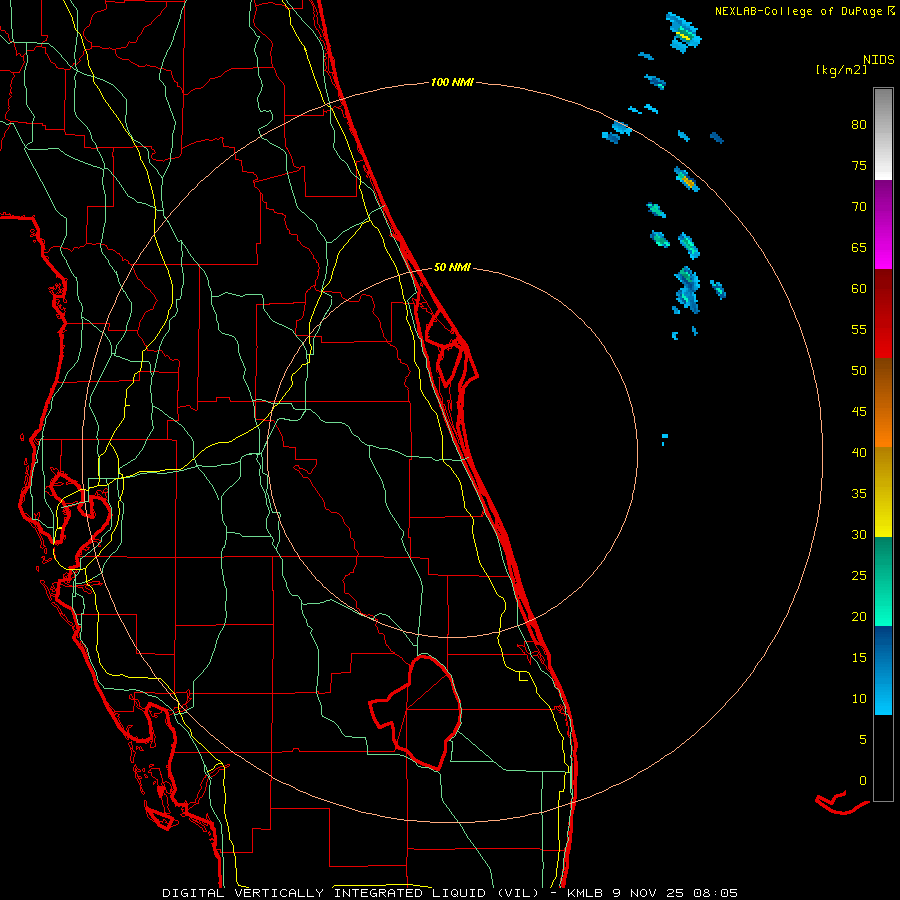This screenshot has width=900, height=900.
Task: Click the northernmost radar echo cell
Action: point(683,33)
